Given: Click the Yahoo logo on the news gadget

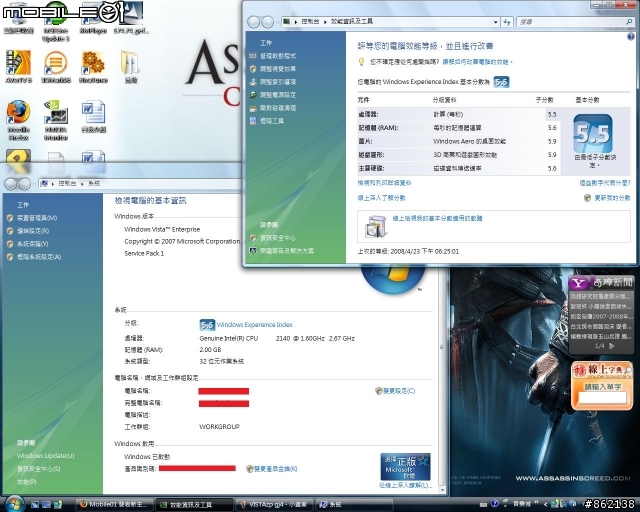Looking at the screenshot, I should coord(578,283).
